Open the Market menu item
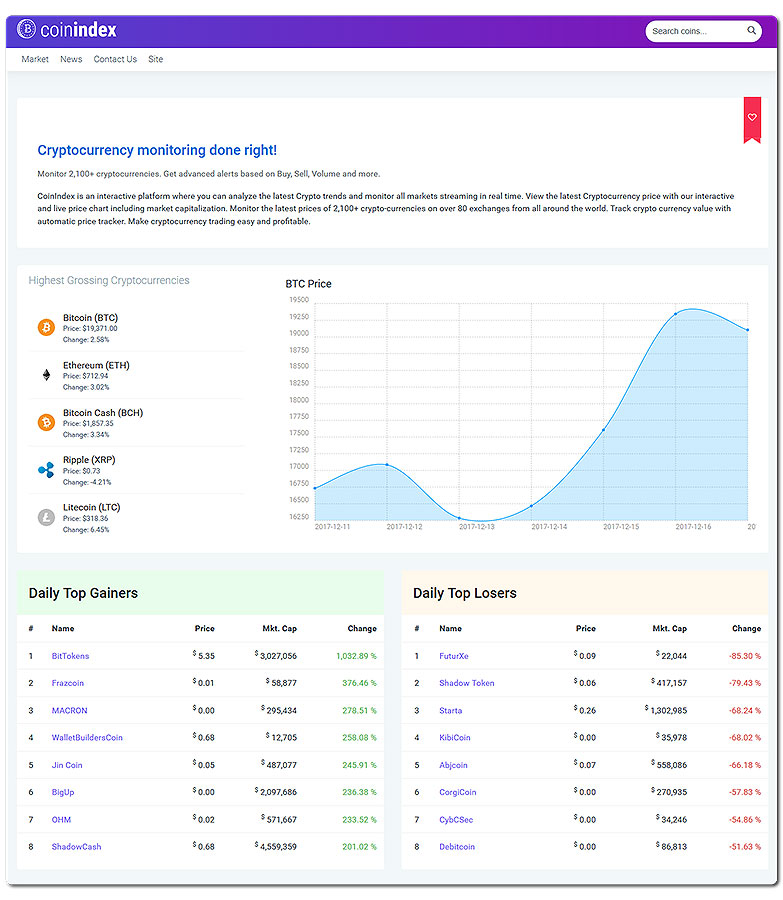Viewport: 783px width, 900px height. tap(35, 59)
